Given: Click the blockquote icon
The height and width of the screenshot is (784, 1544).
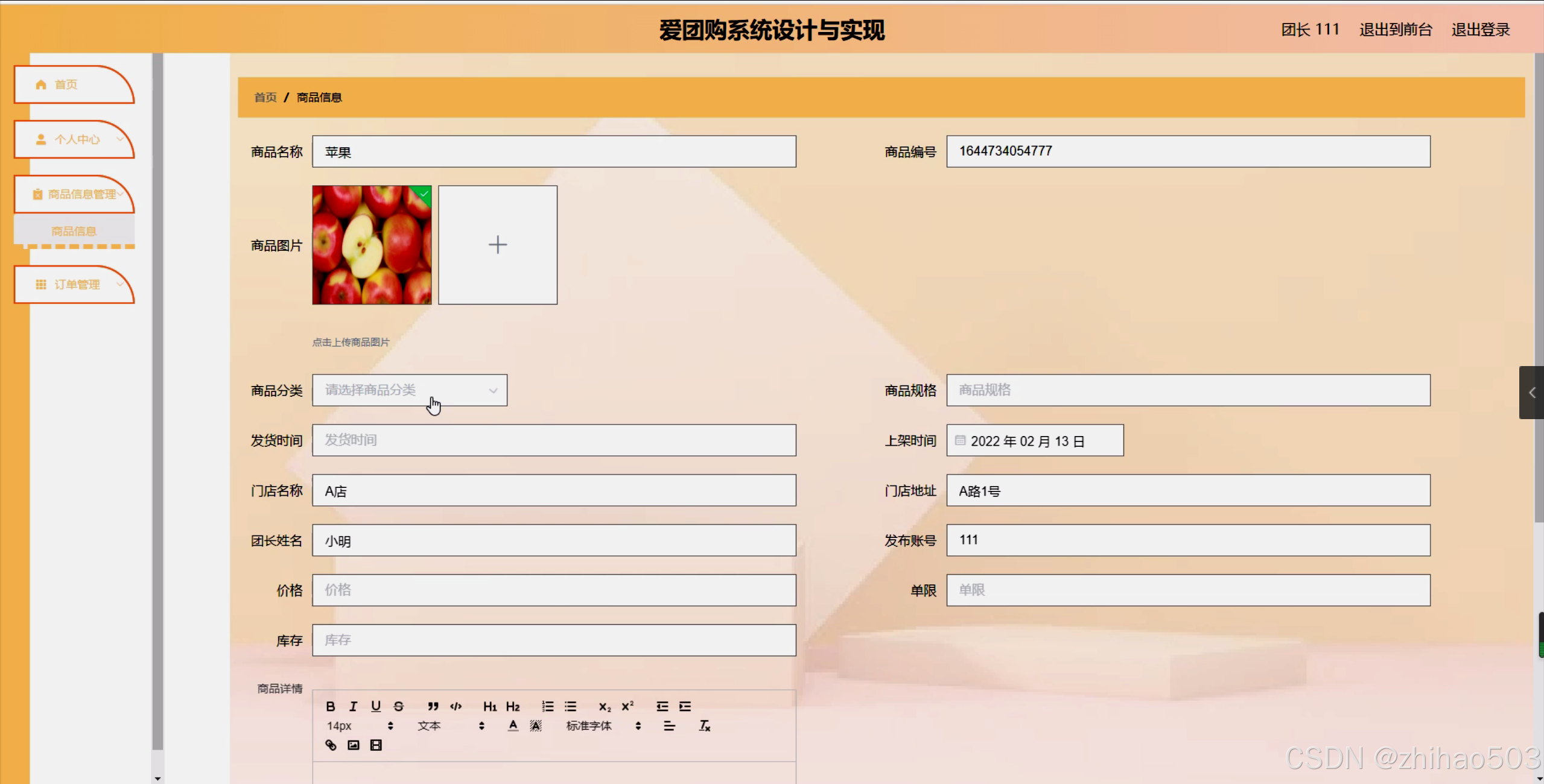Looking at the screenshot, I should pyautogui.click(x=433, y=706).
